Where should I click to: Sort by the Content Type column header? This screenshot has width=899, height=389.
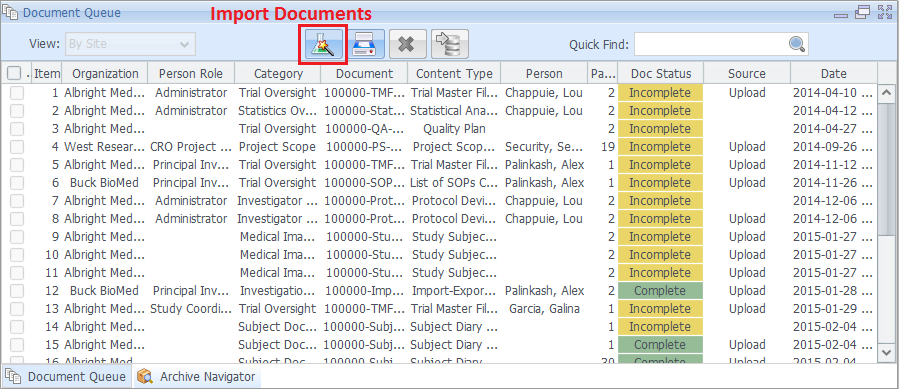tap(454, 73)
